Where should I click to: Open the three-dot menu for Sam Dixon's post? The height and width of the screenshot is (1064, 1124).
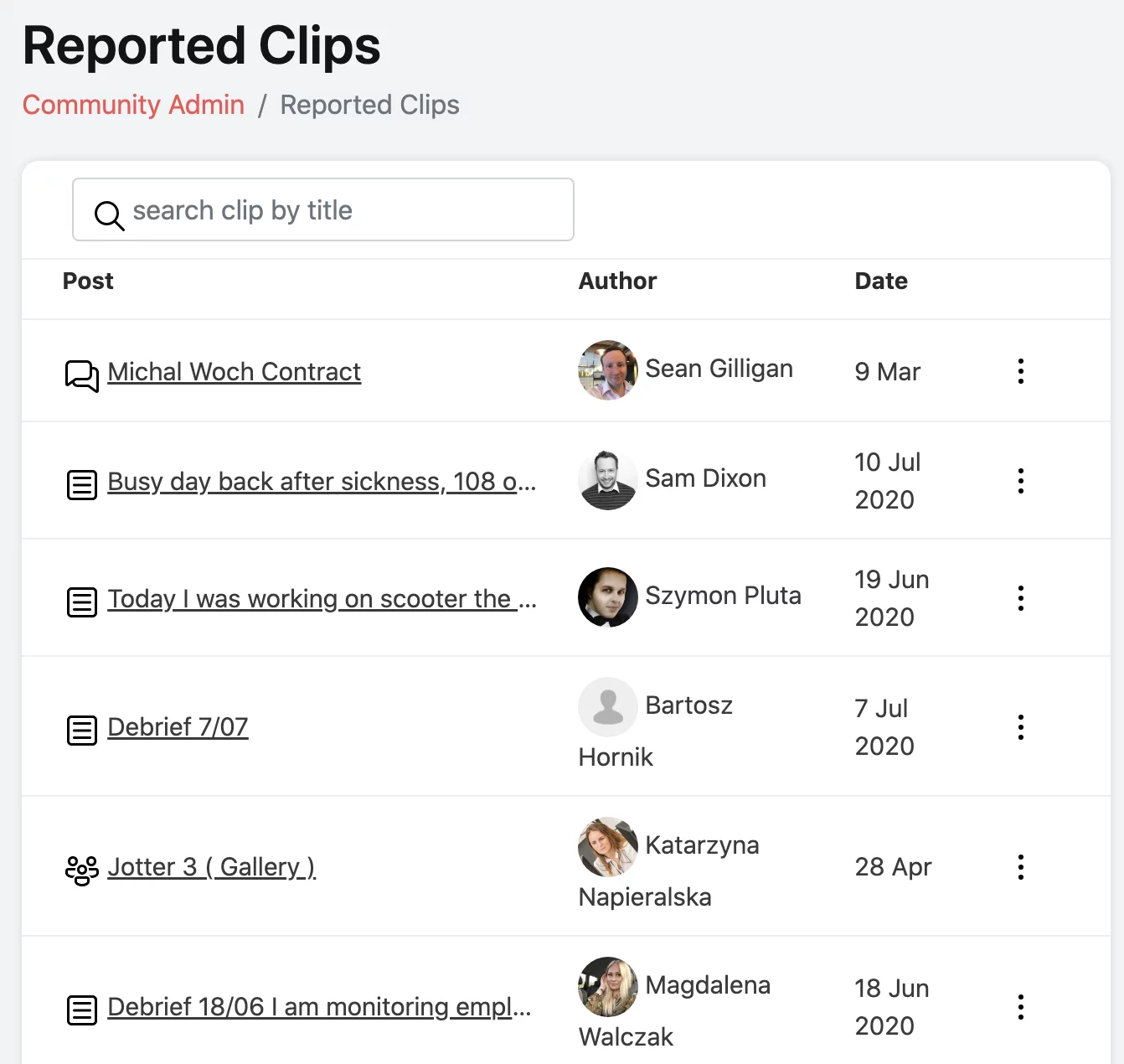point(1020,481)
